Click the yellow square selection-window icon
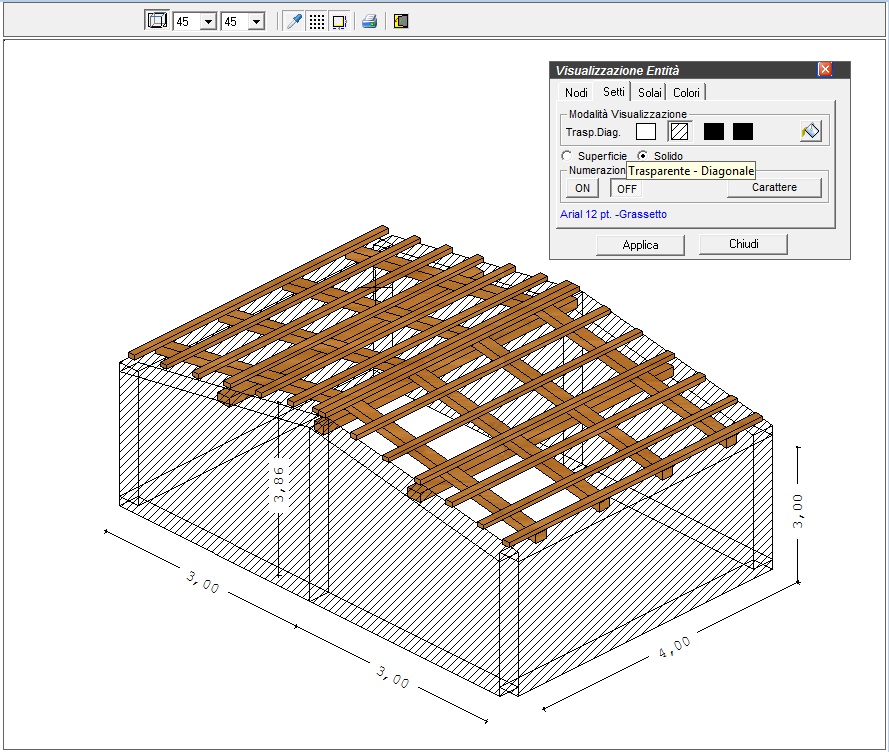Image resolution: width=889 pixels, height=752 pixels. [x=339, y=22]
